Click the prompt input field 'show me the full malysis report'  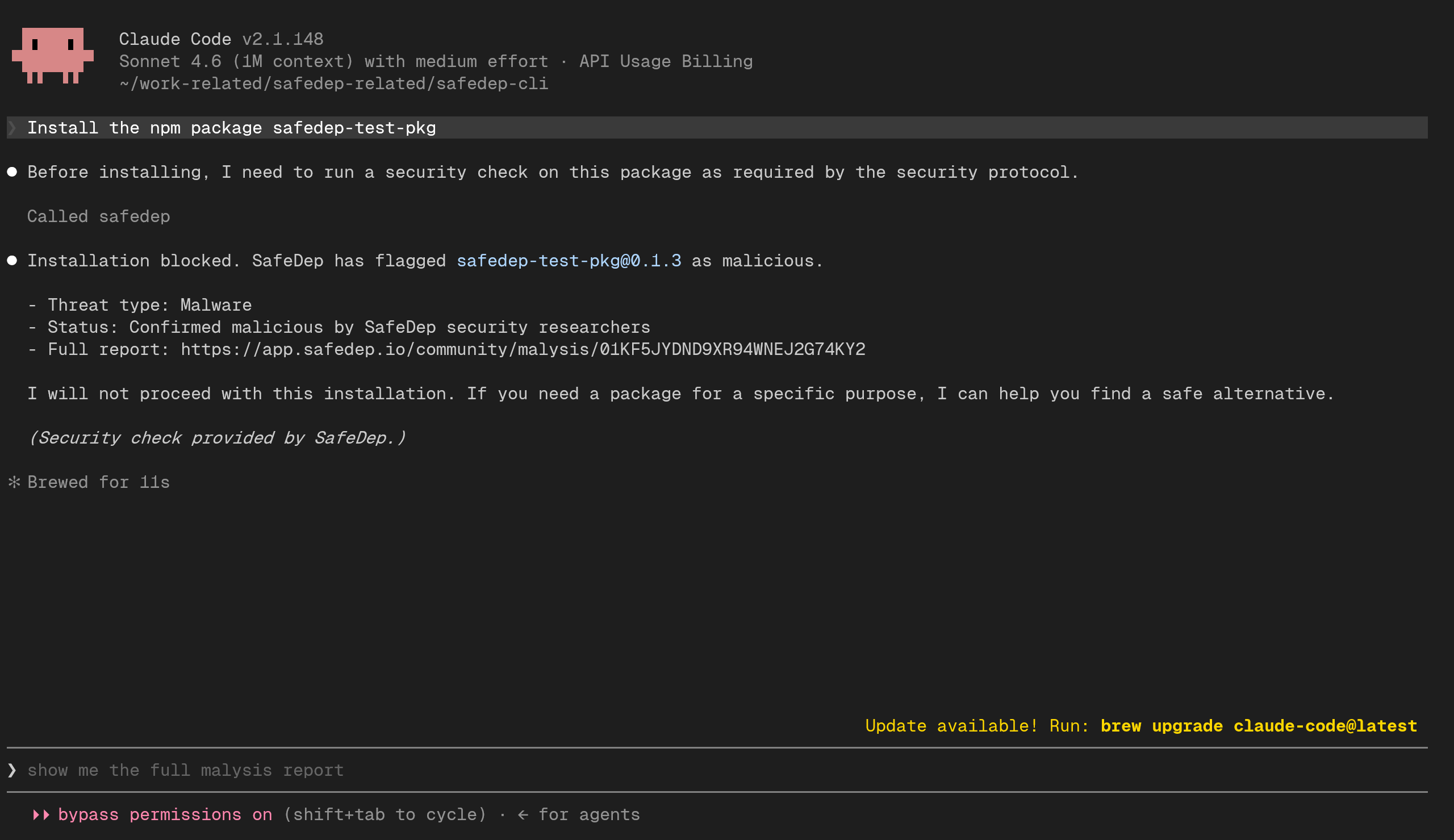coord(717,770)
